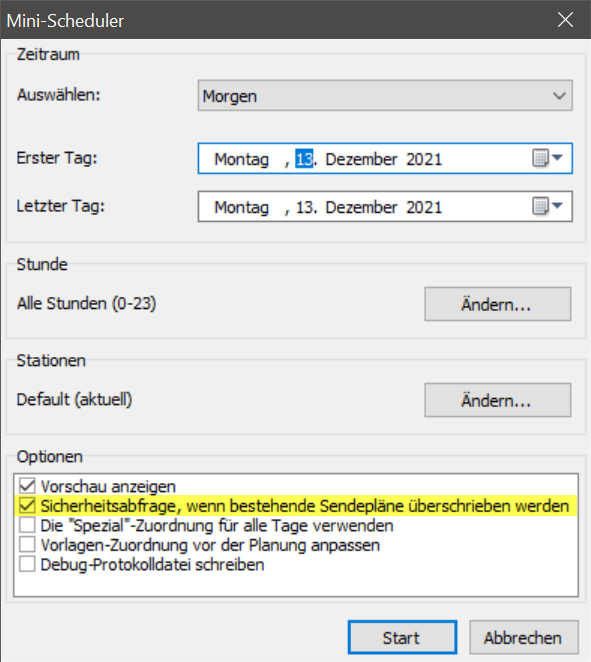This screenshot has height=662, width=591.
Task: Expand the Auswählen dropdown showing Morgen
Action: click(385, 96)
